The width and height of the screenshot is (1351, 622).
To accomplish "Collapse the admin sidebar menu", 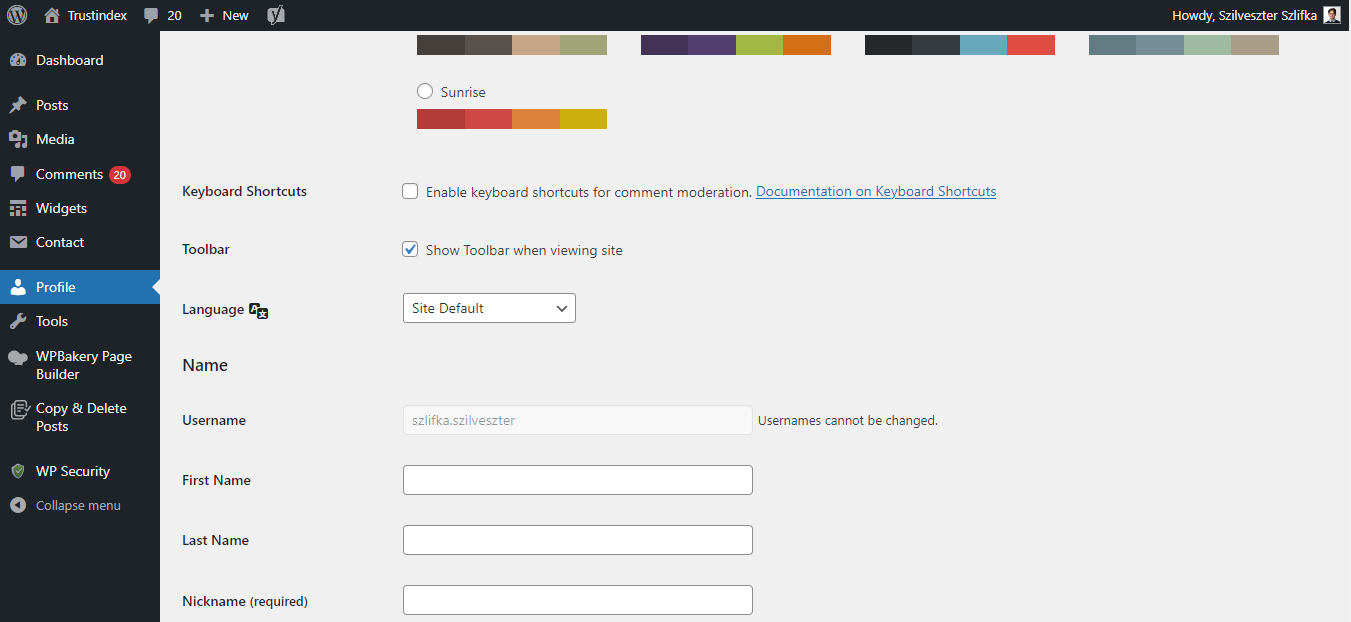I will (x=16, y=505).
